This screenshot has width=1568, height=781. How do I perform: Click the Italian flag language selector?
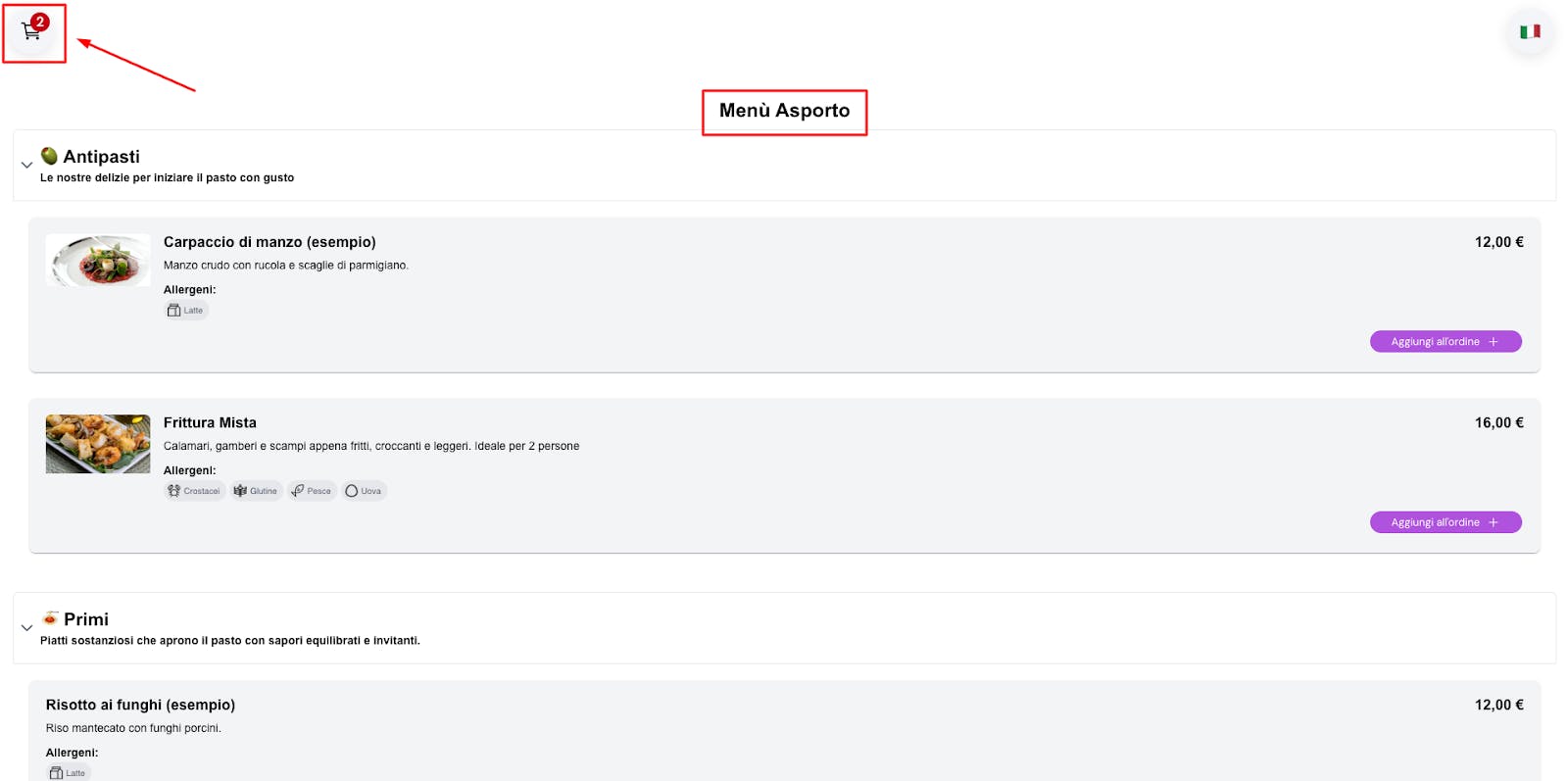1530,32
